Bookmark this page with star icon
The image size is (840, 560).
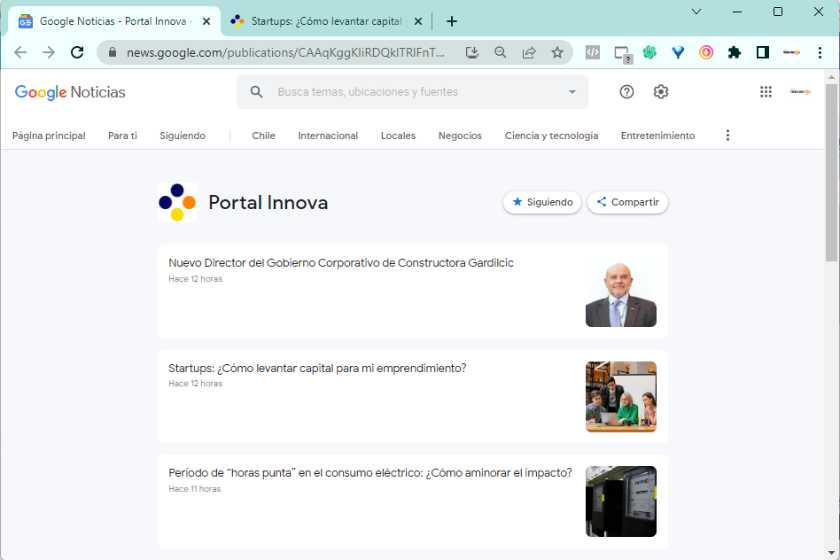557,53
